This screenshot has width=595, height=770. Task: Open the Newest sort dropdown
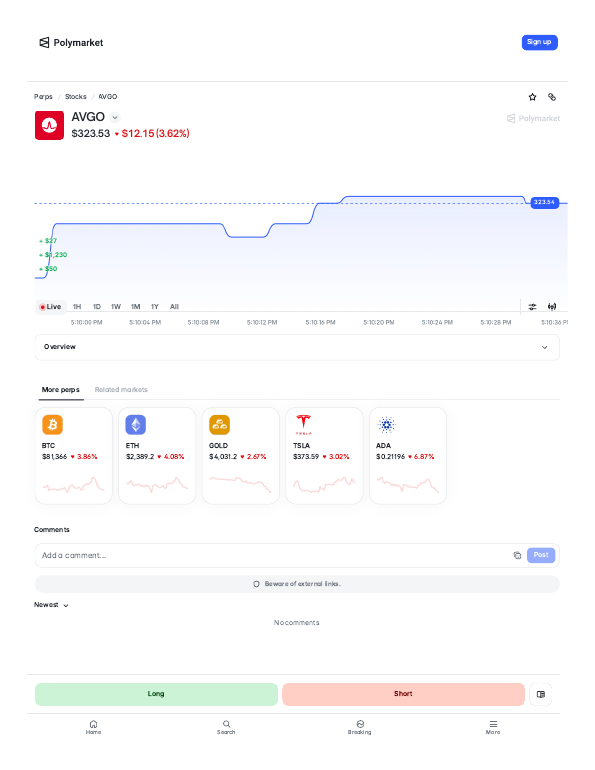51,605
